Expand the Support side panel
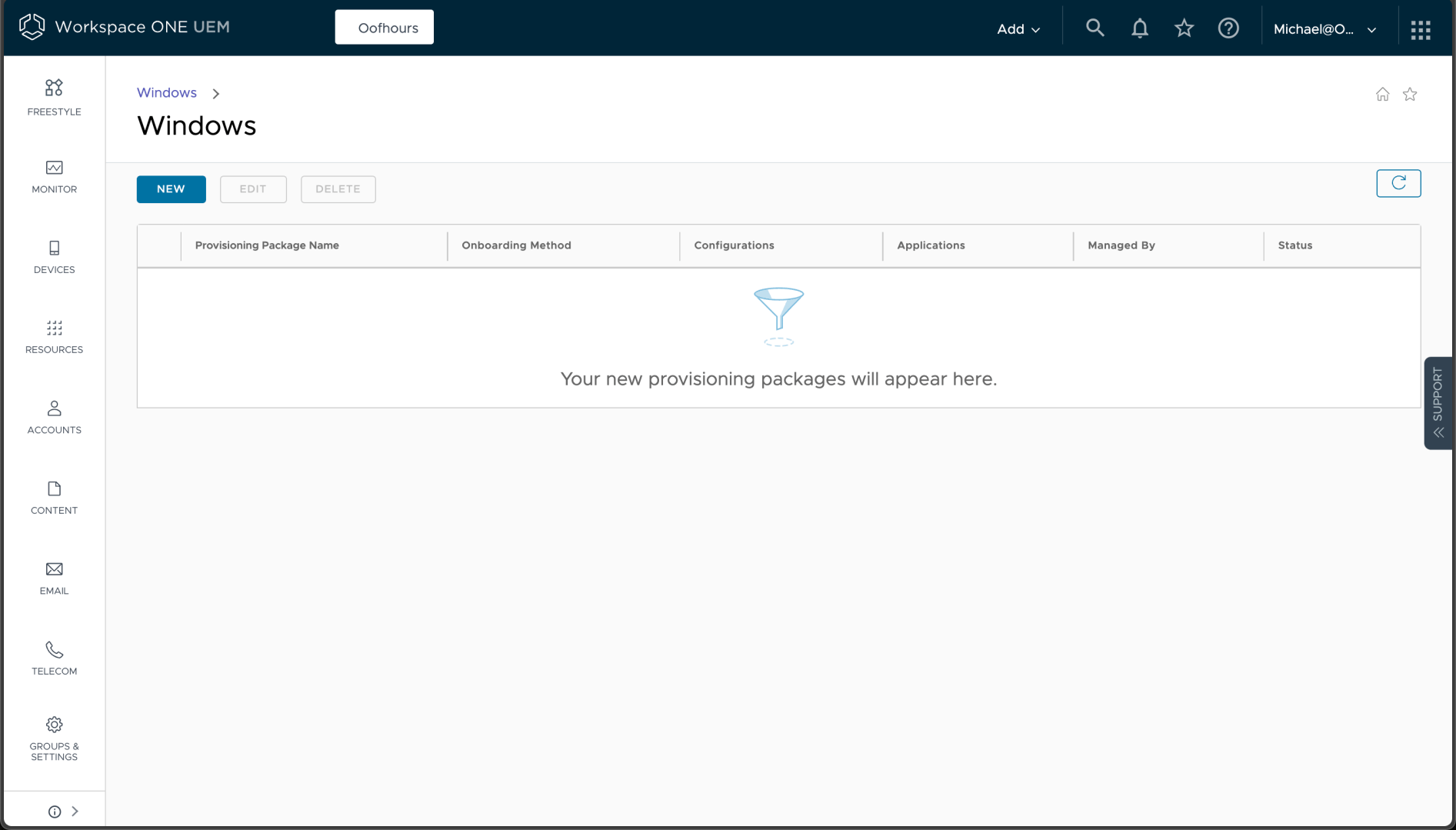Viewport: 1456px width, 830px height. coord(1438,402)
